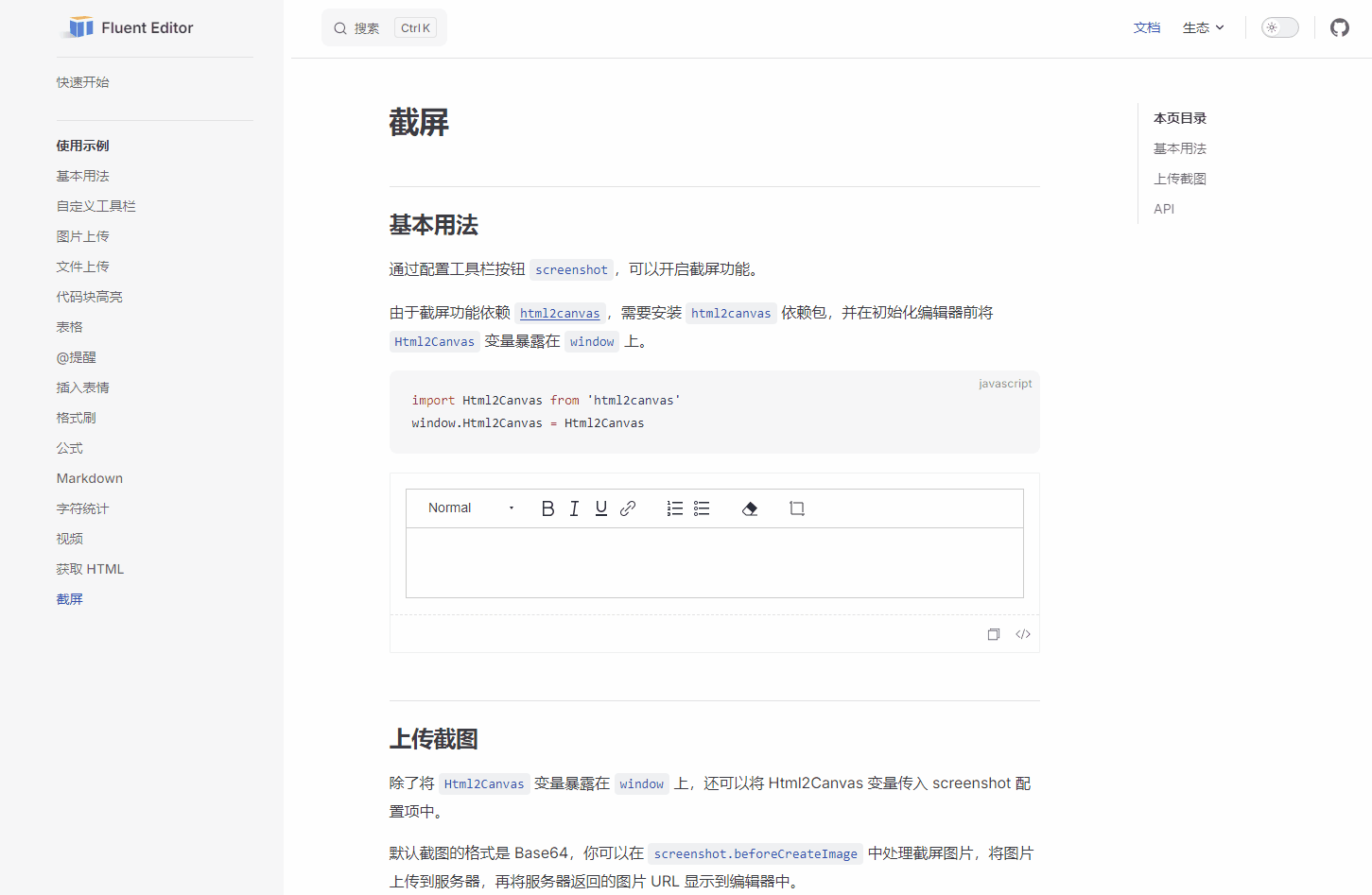The image size is (1372, 895).
Task: Open the GitHub repository icon
Action: (x=1339, y=27)
